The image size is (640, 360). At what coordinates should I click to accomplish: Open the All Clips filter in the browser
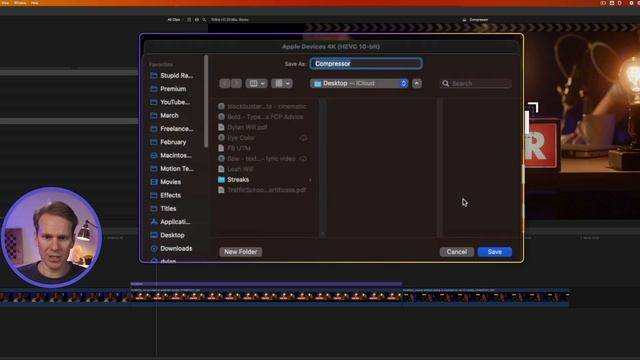[x=174, y=20]
